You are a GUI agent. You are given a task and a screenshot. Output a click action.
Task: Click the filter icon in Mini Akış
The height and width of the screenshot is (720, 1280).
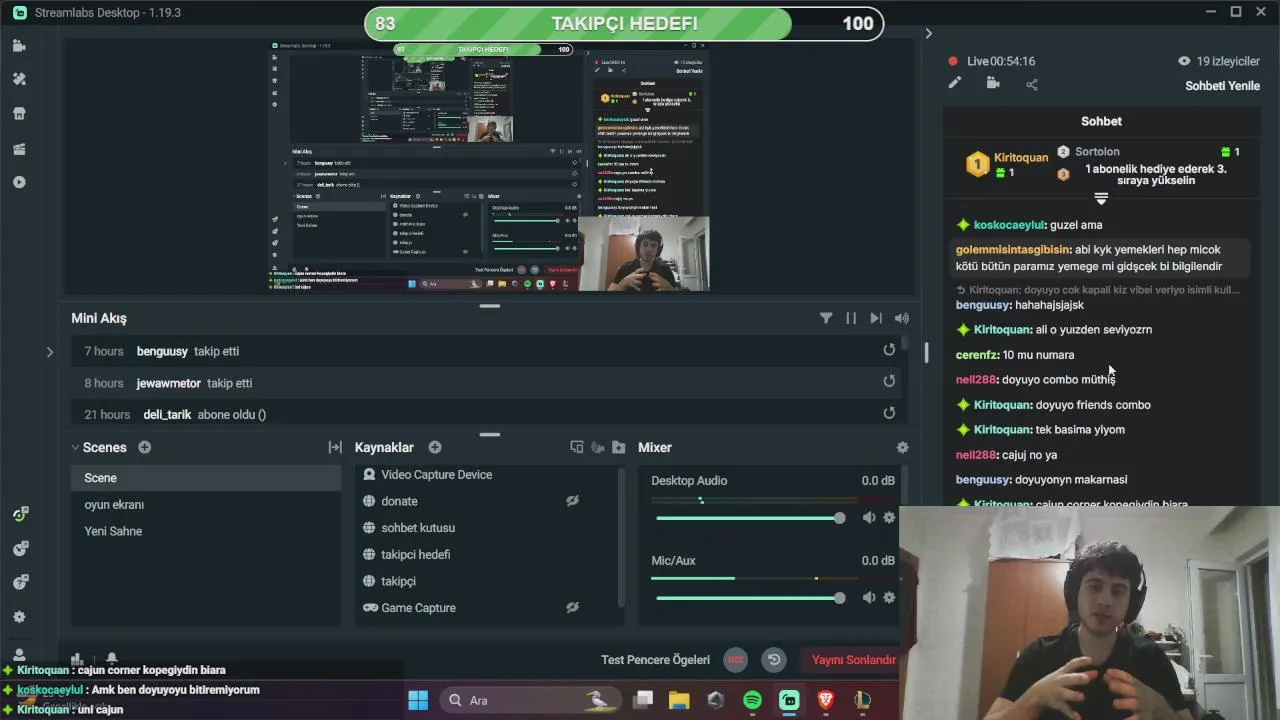pos(826,318)
